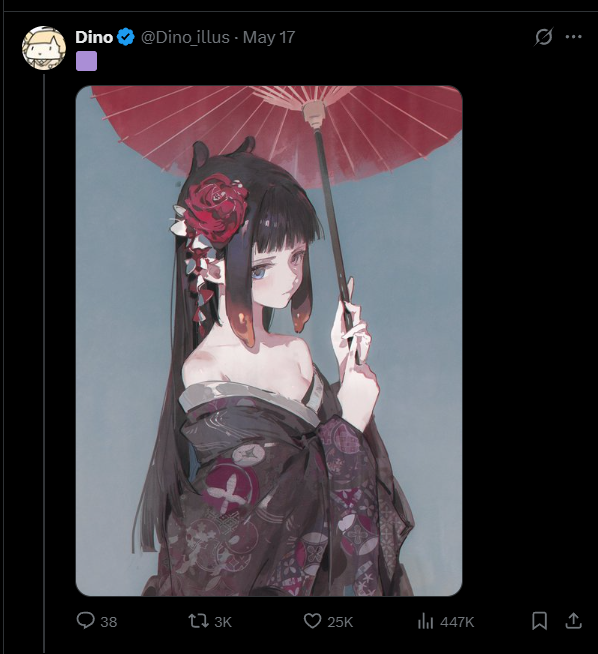
Task: Click the share upload icon
Action: 573,621
